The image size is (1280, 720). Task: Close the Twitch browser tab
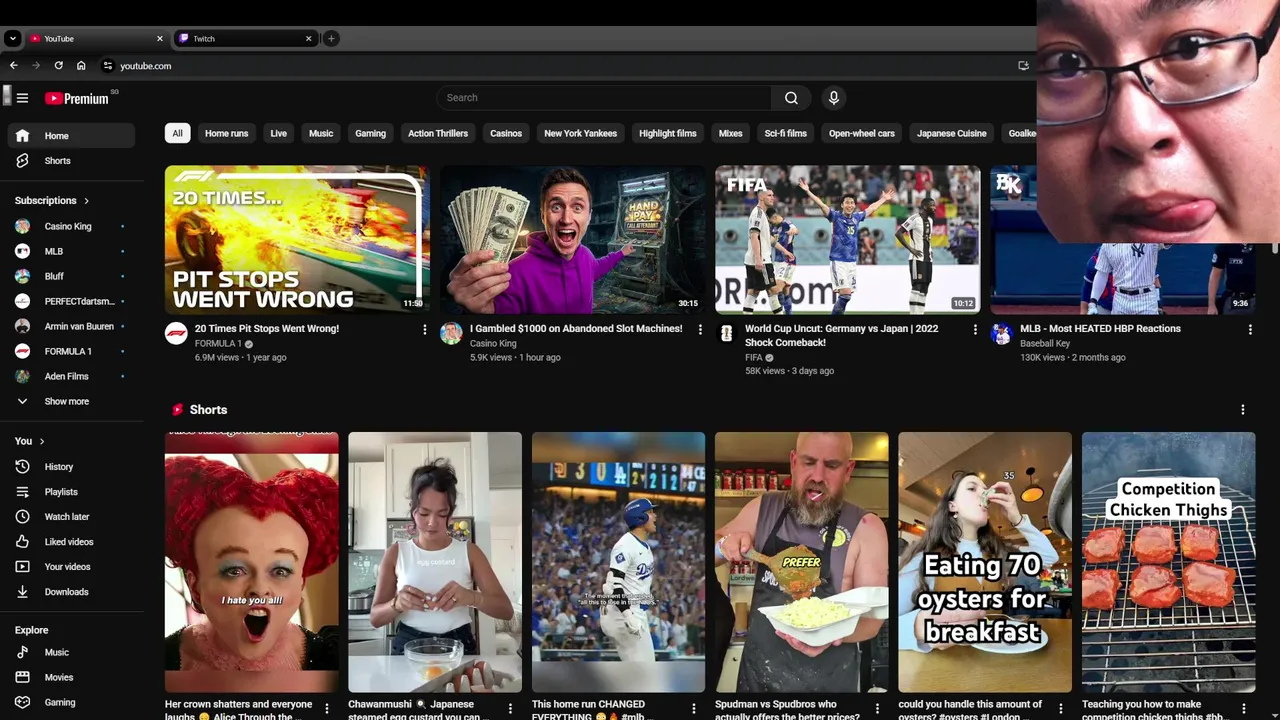[308, 39]
